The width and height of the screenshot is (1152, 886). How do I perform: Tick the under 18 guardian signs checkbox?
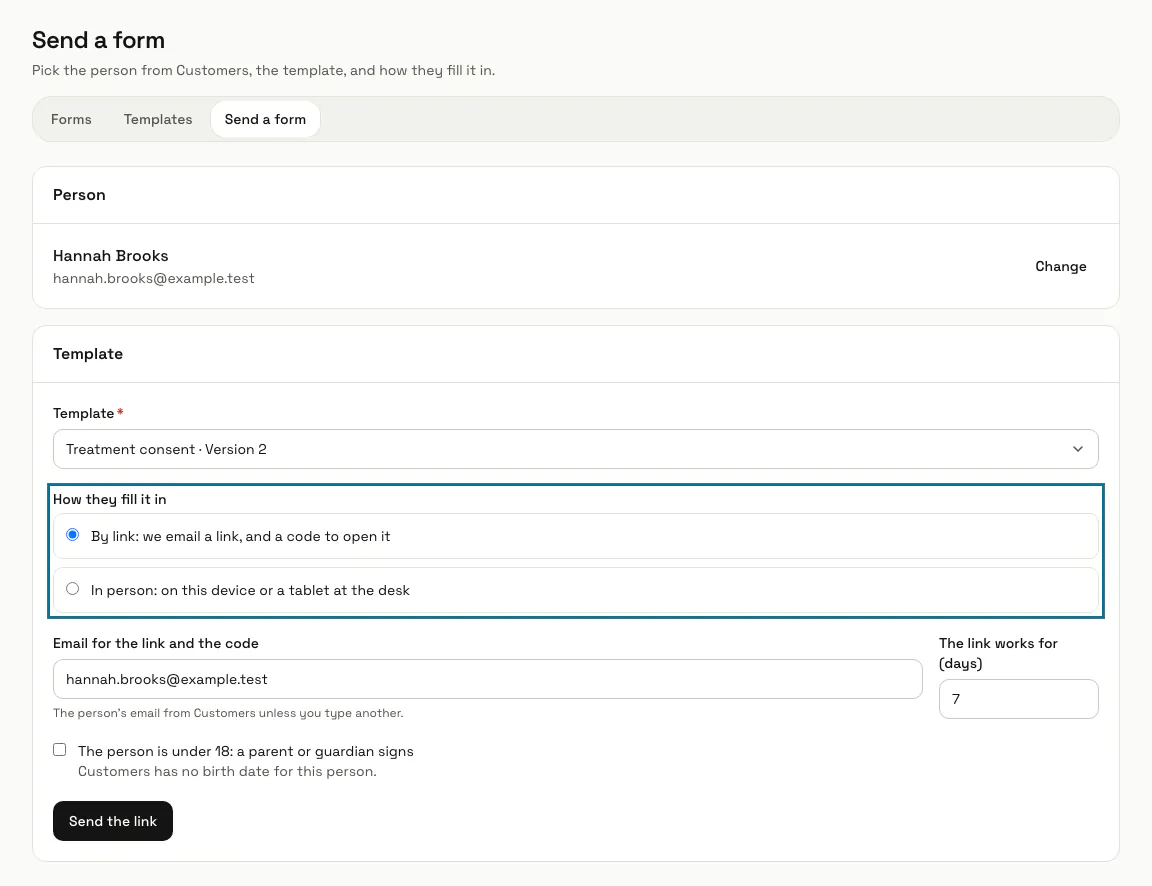click(60, 749)
